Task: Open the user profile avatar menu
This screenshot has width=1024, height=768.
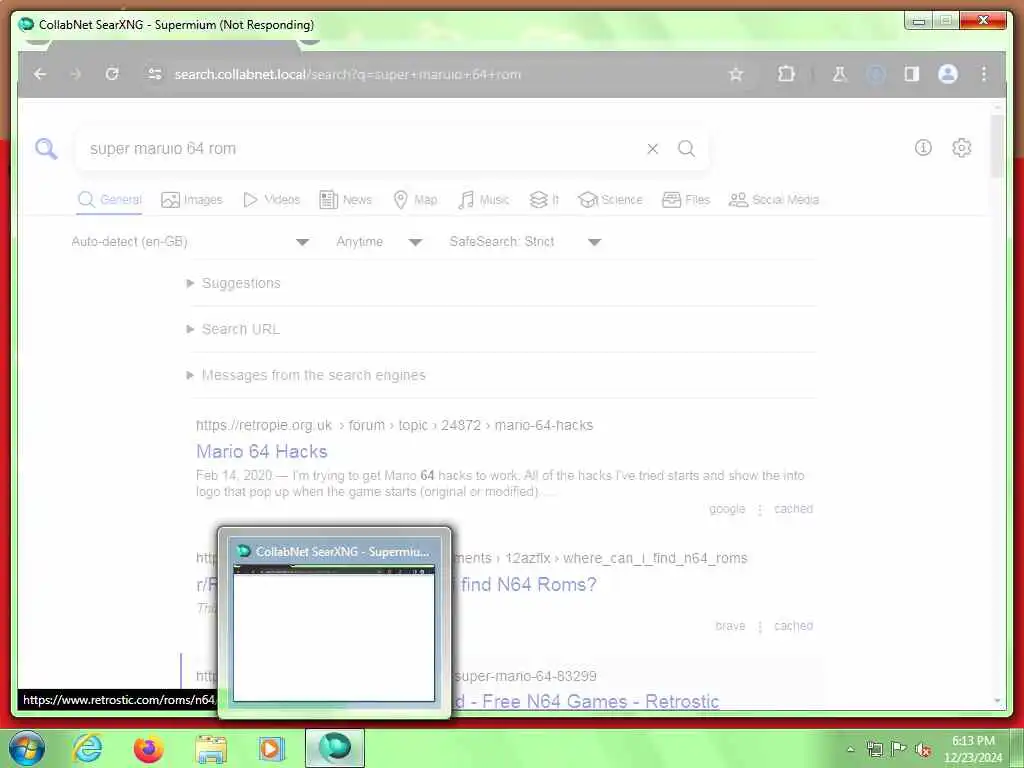Action: [948, 74]
